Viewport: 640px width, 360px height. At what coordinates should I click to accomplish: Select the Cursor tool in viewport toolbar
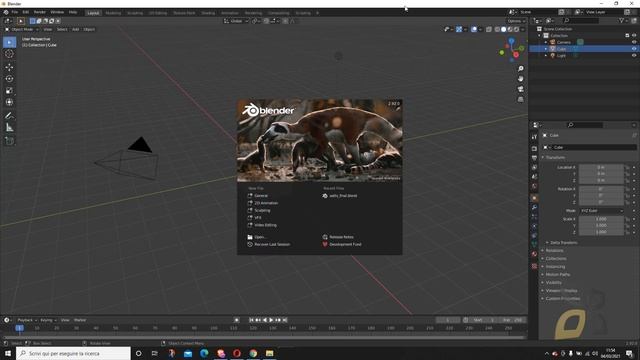coord(9,54)
